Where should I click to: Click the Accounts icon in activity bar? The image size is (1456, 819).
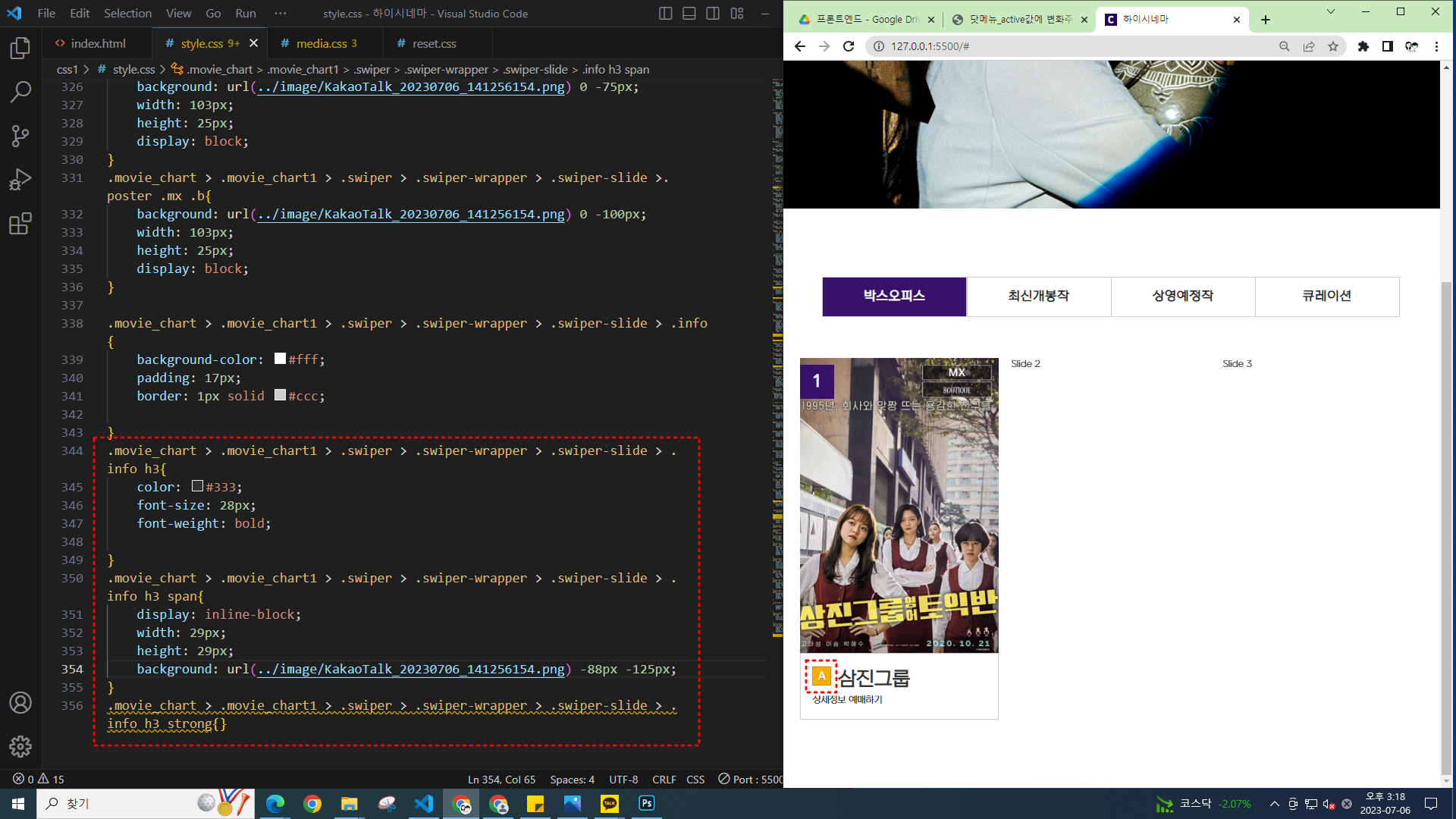(x=20, y=703)
